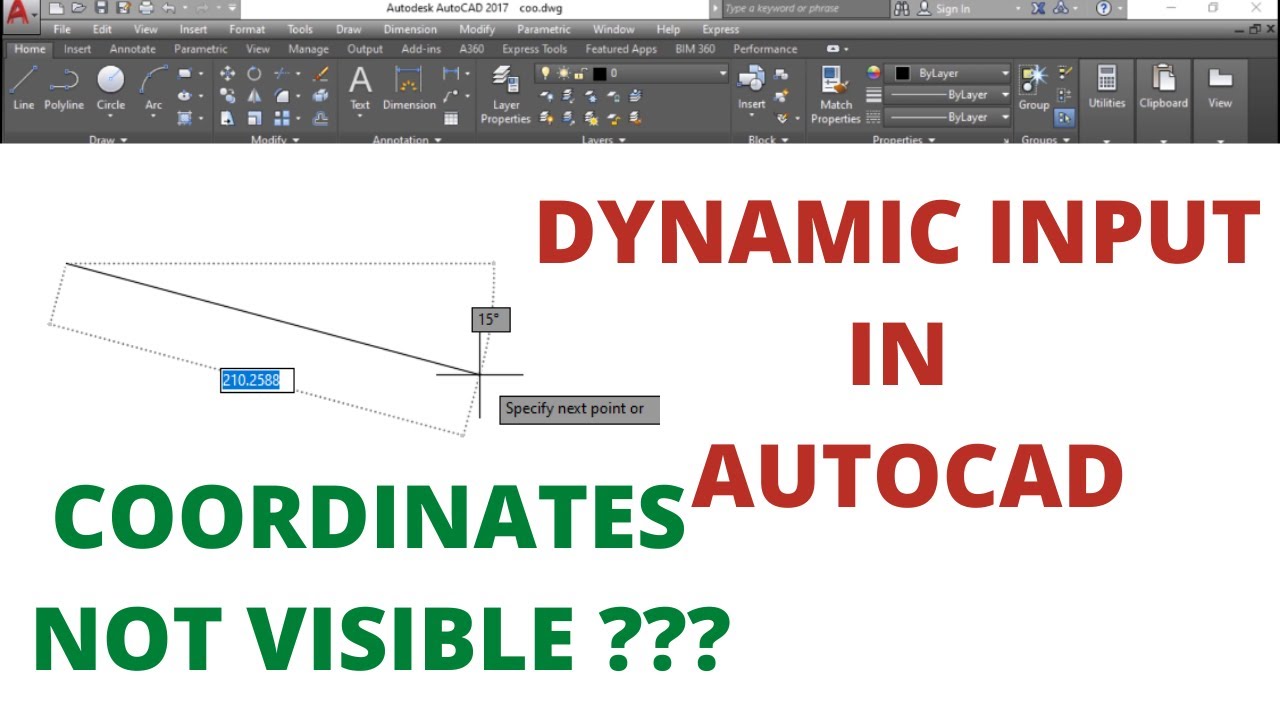Select the Line tool

(x=23, y=88)
